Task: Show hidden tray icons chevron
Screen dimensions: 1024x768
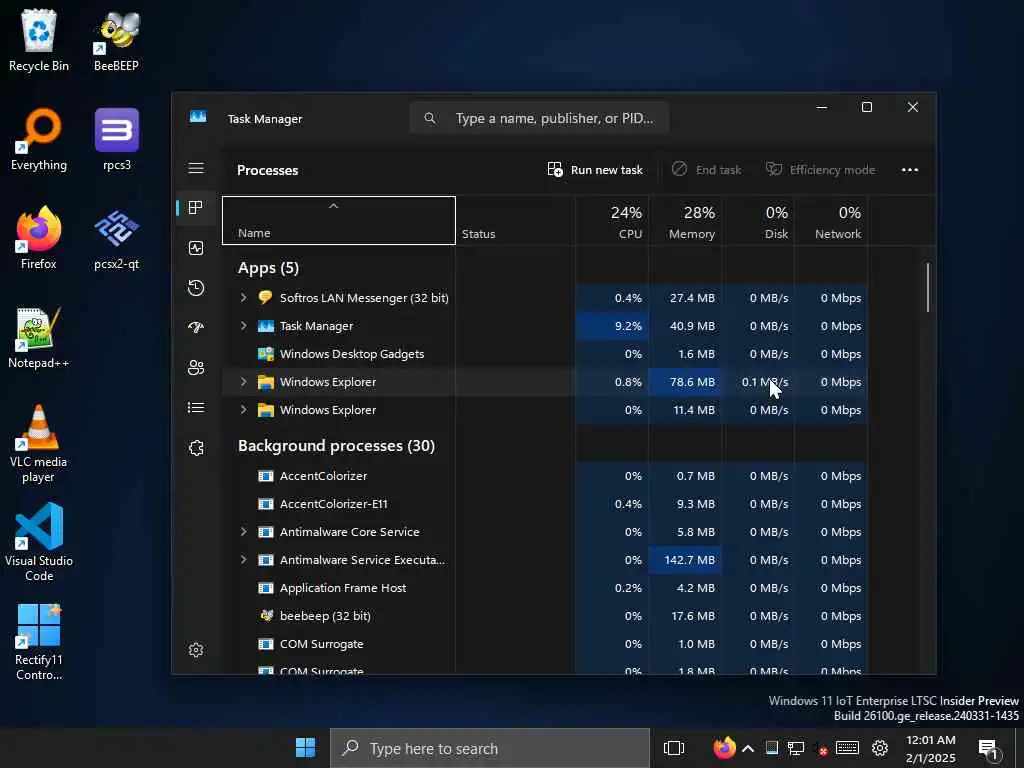Action: tap(748, 748)
